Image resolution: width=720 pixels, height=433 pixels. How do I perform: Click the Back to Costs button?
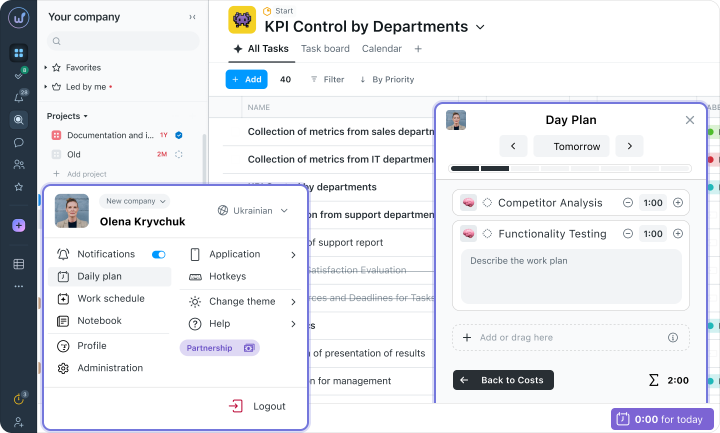coord(503,380)
